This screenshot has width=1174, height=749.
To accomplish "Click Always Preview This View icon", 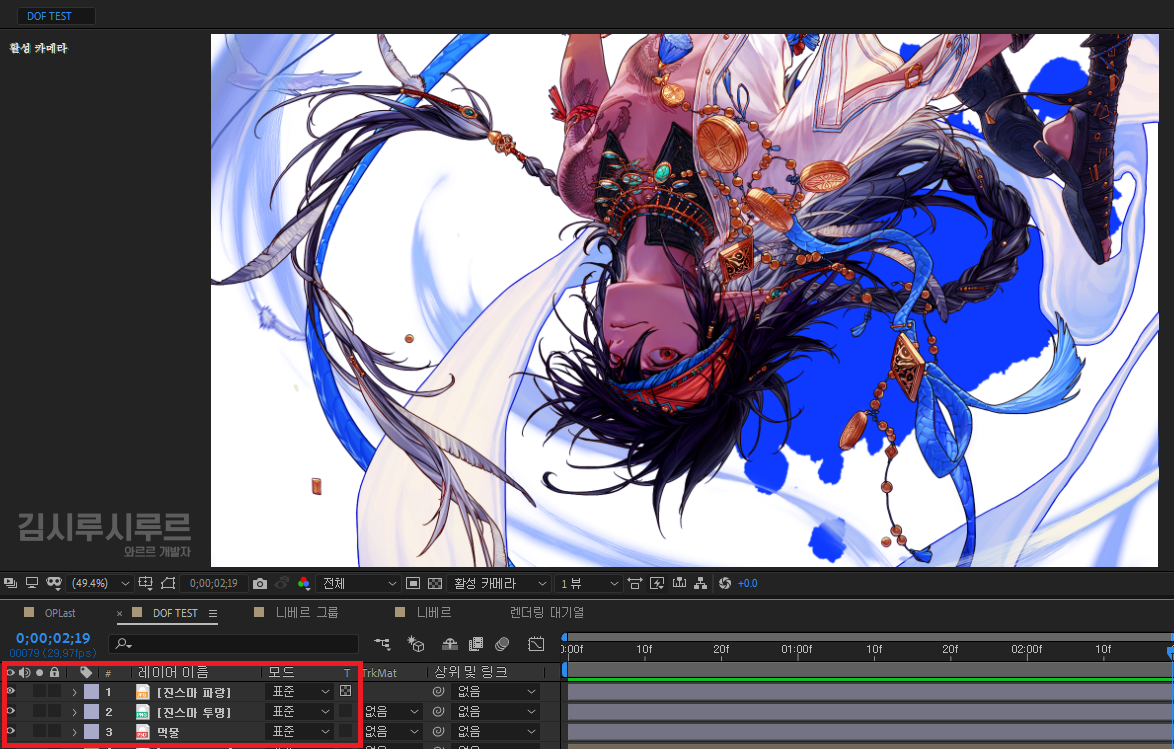I will point(10,583).
